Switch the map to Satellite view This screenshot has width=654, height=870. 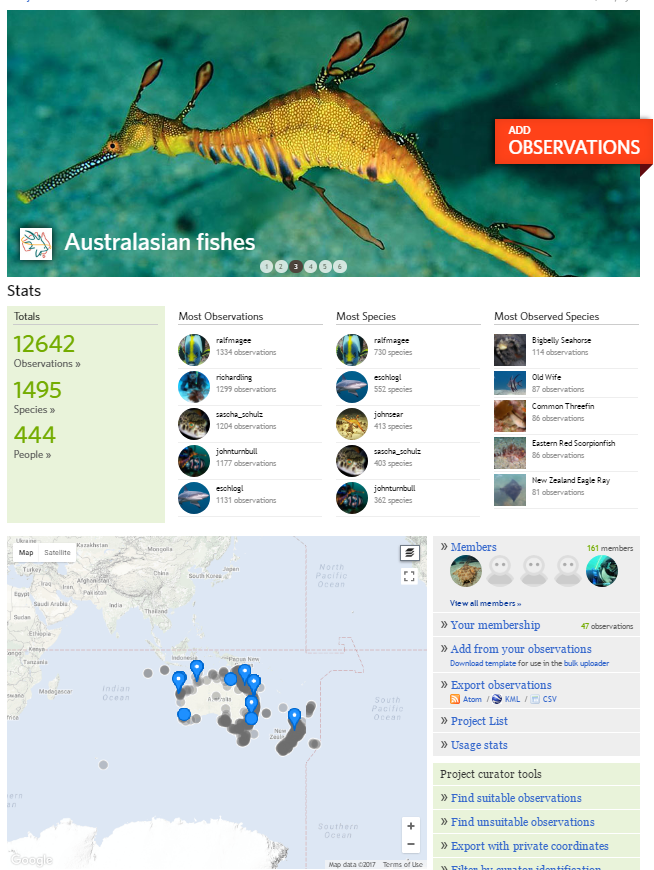coord(57,552)
